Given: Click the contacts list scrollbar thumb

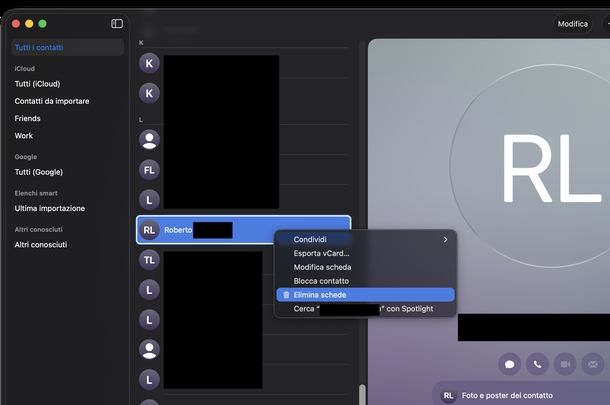Looking at the screenshot, I should pyautogui.click(x=362, y=394).
